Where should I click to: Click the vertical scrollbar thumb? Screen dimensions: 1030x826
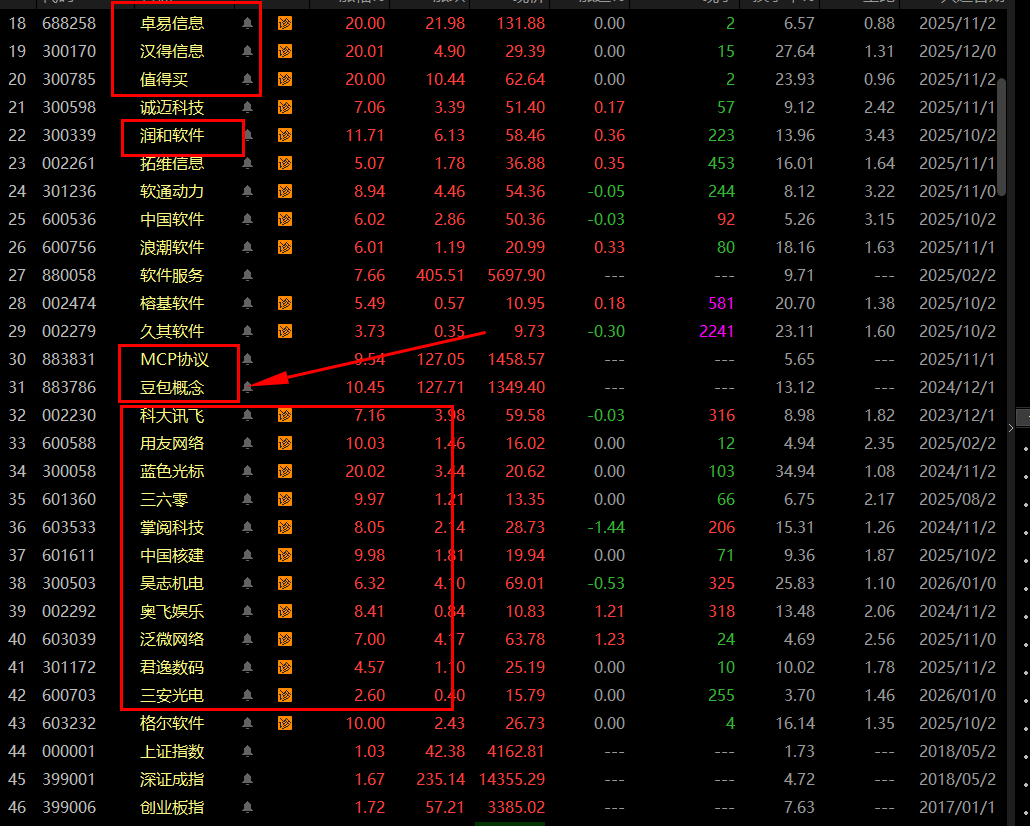coord(1001,137)
